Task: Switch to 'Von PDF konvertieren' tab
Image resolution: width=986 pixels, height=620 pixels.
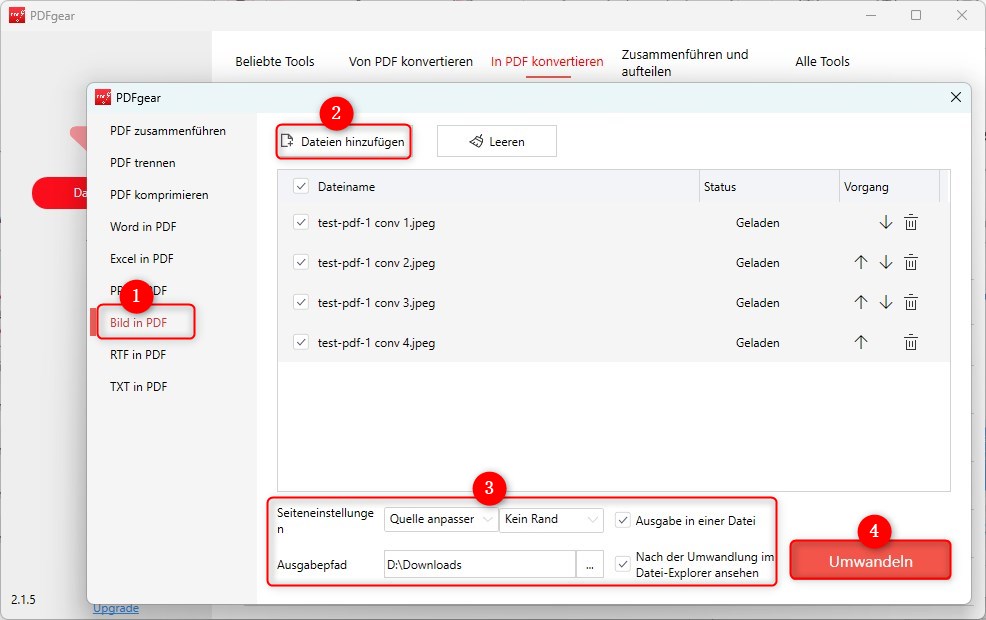Action: pos(410,62)
